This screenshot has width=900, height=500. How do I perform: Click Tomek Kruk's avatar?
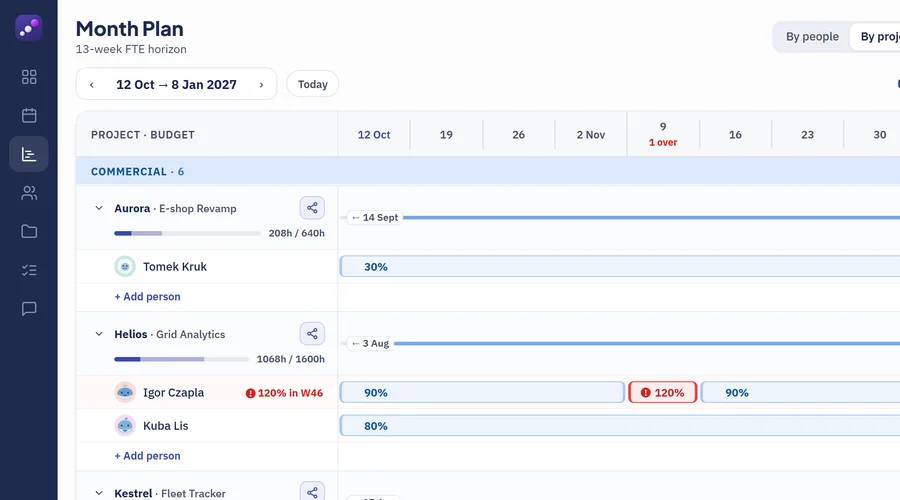coord(125,266)
